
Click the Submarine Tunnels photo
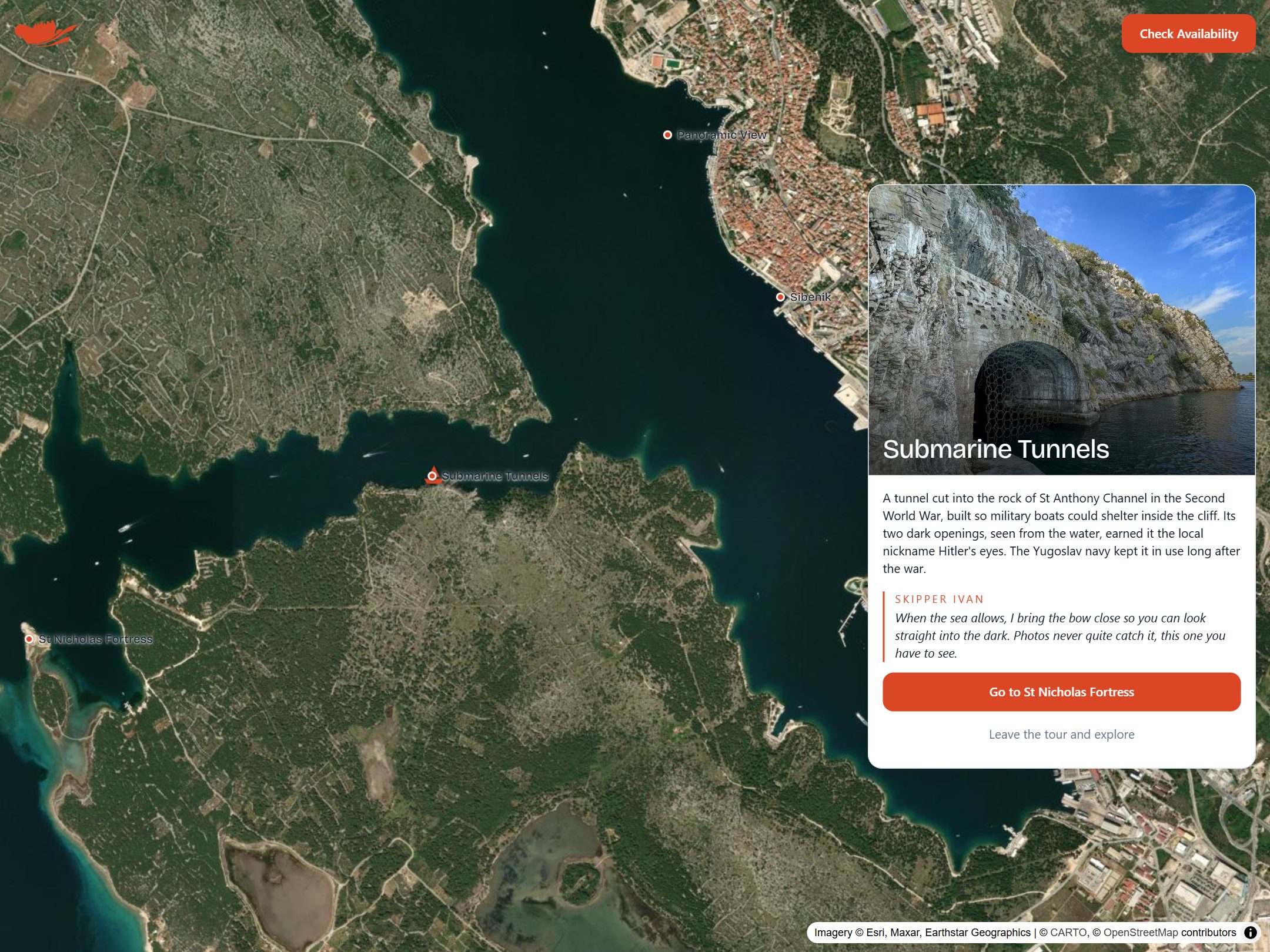coord(1061,330)
